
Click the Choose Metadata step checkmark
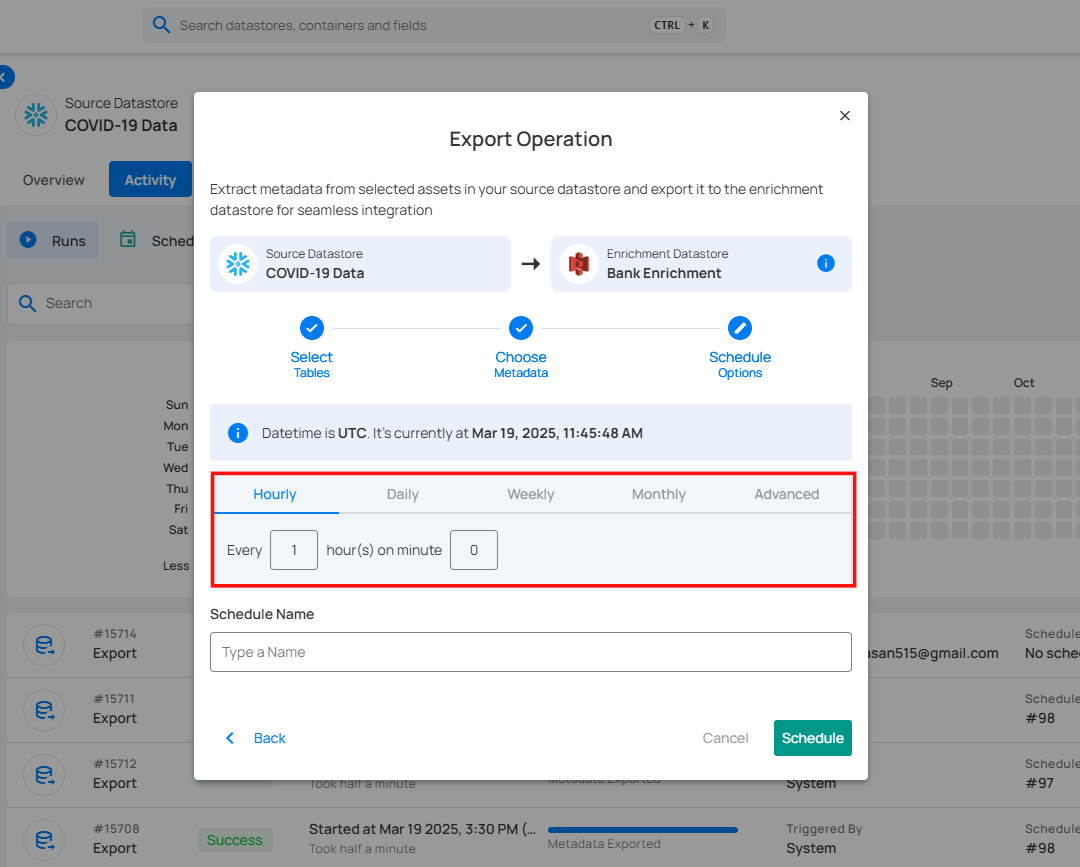tap(520, 328)
